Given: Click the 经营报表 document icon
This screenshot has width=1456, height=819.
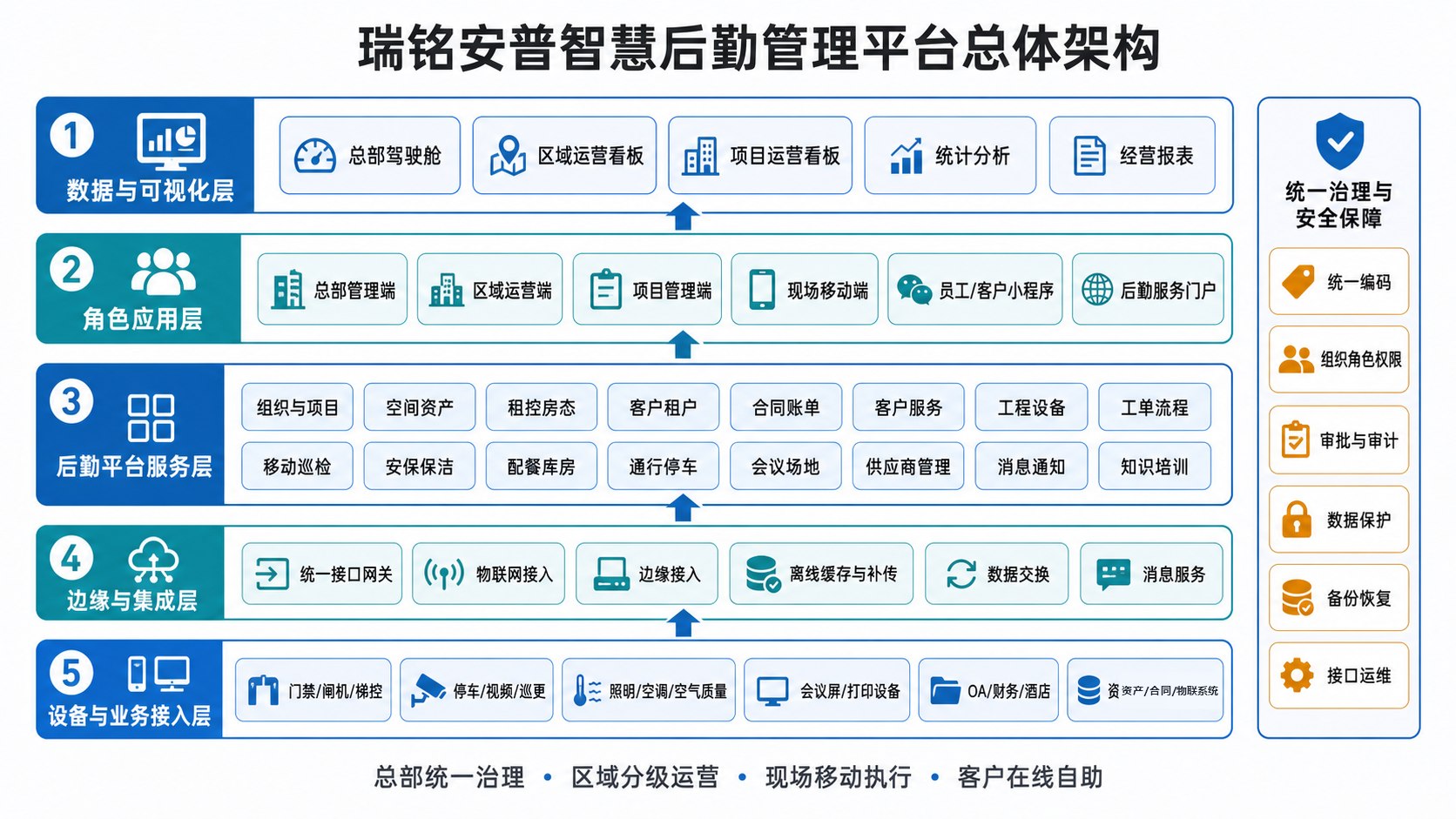Looking at the screenshot, I should pyautogui.click(x=1089, y=156).
